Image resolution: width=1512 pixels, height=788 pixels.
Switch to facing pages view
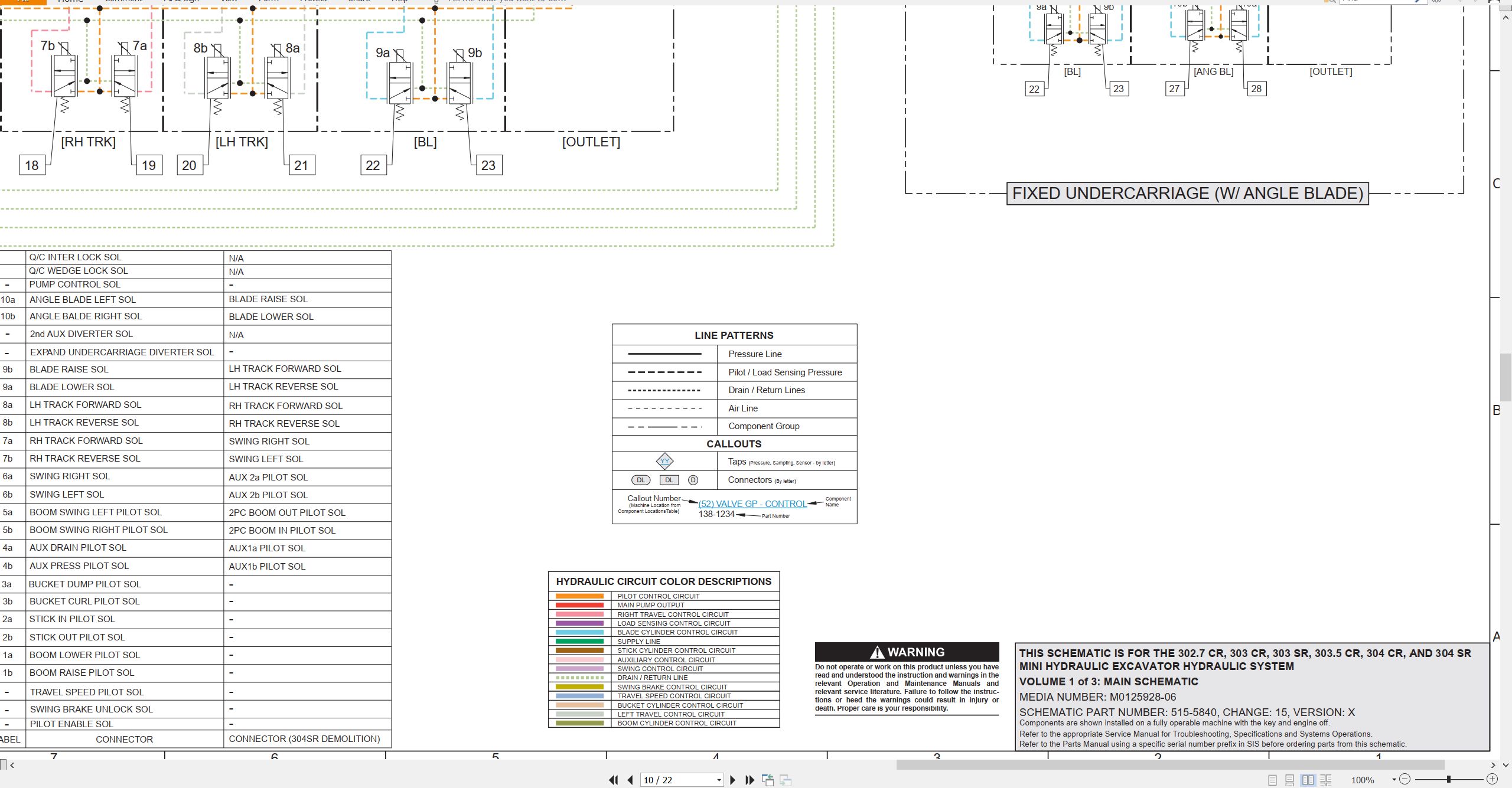(x=1308, y=780)
